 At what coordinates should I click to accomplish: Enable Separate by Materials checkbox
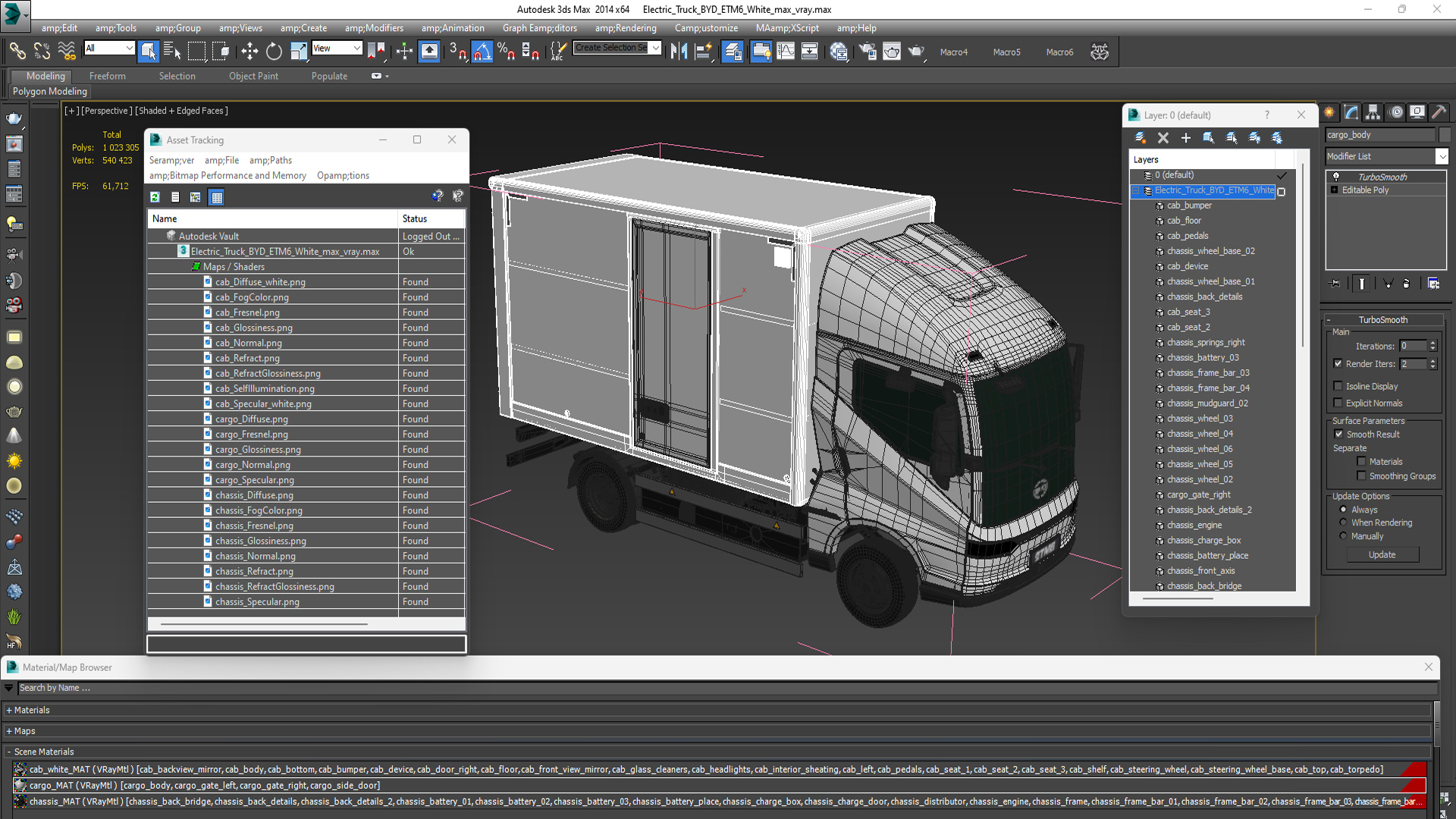tap(1361, 461)
